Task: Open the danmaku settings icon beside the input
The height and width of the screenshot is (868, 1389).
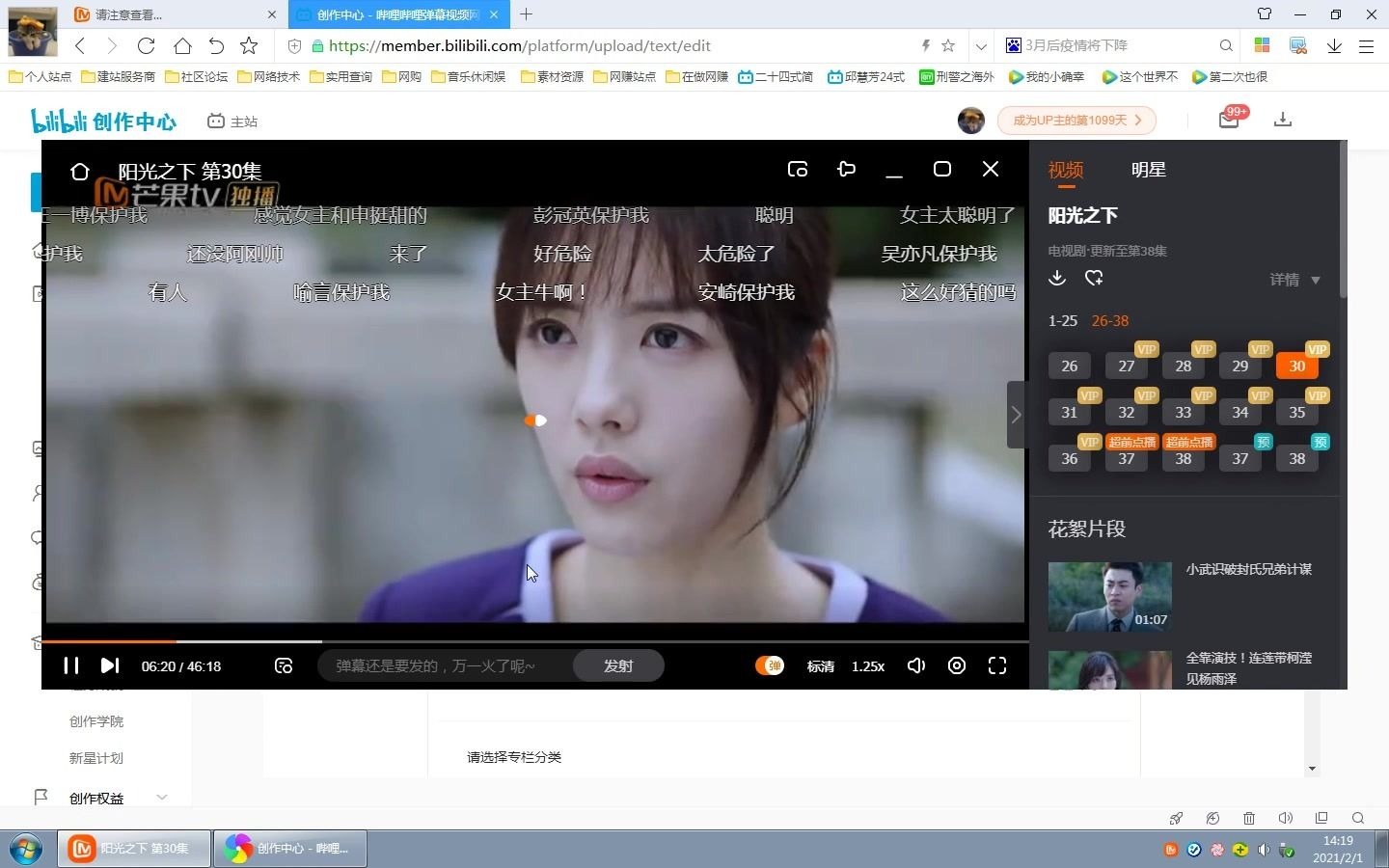Action: [x=284, y=665]
